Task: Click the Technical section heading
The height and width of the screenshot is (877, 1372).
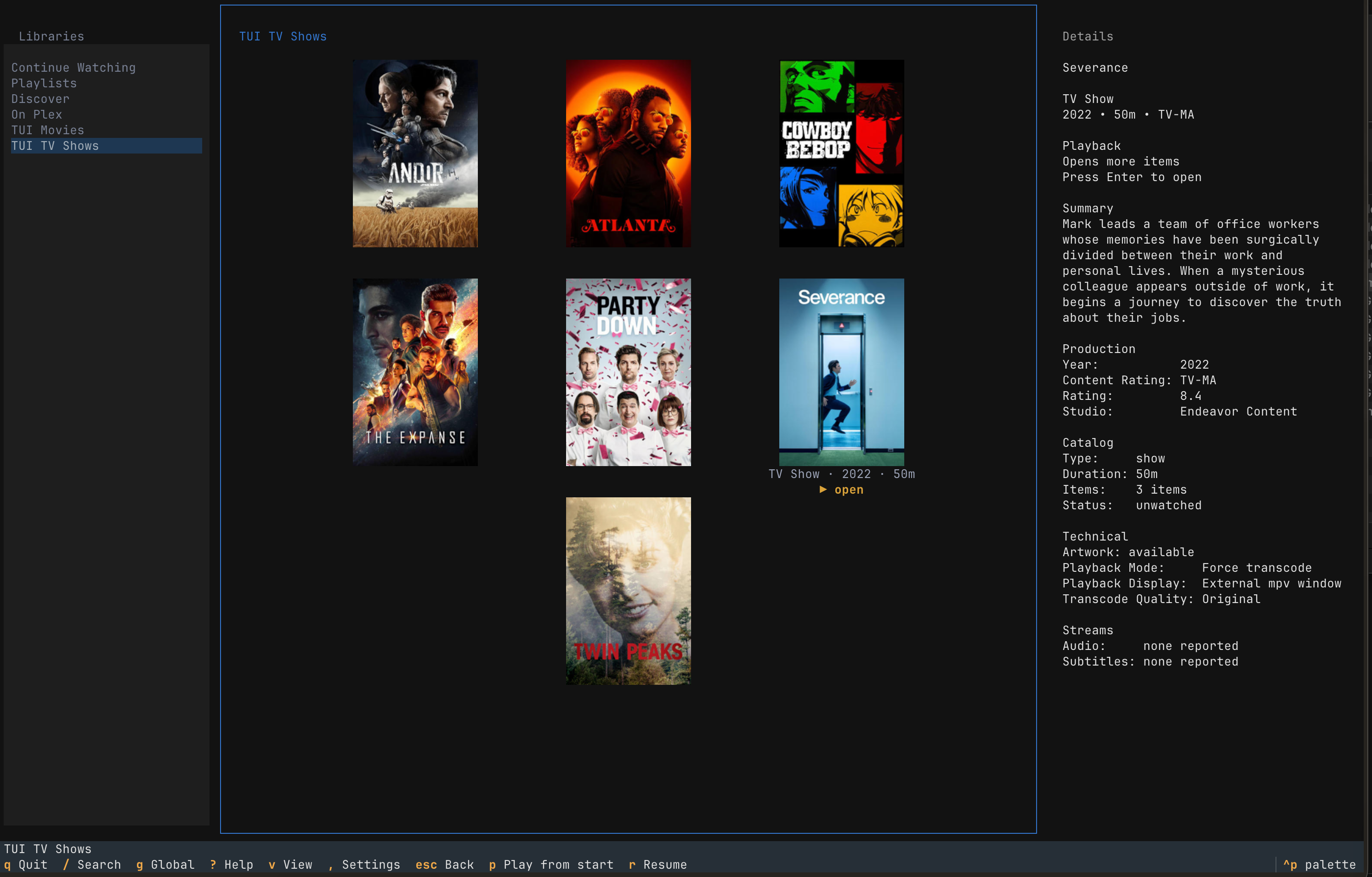Action: coord(1095,537)
